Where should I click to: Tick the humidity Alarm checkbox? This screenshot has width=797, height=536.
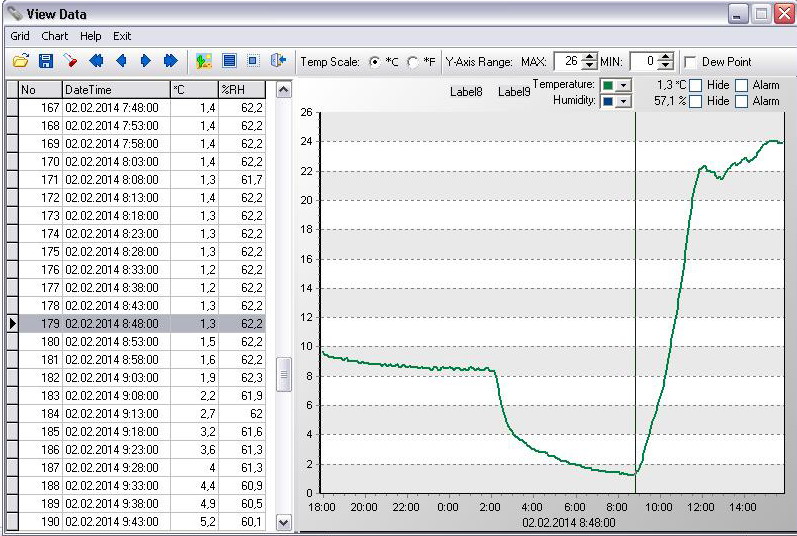741,101
